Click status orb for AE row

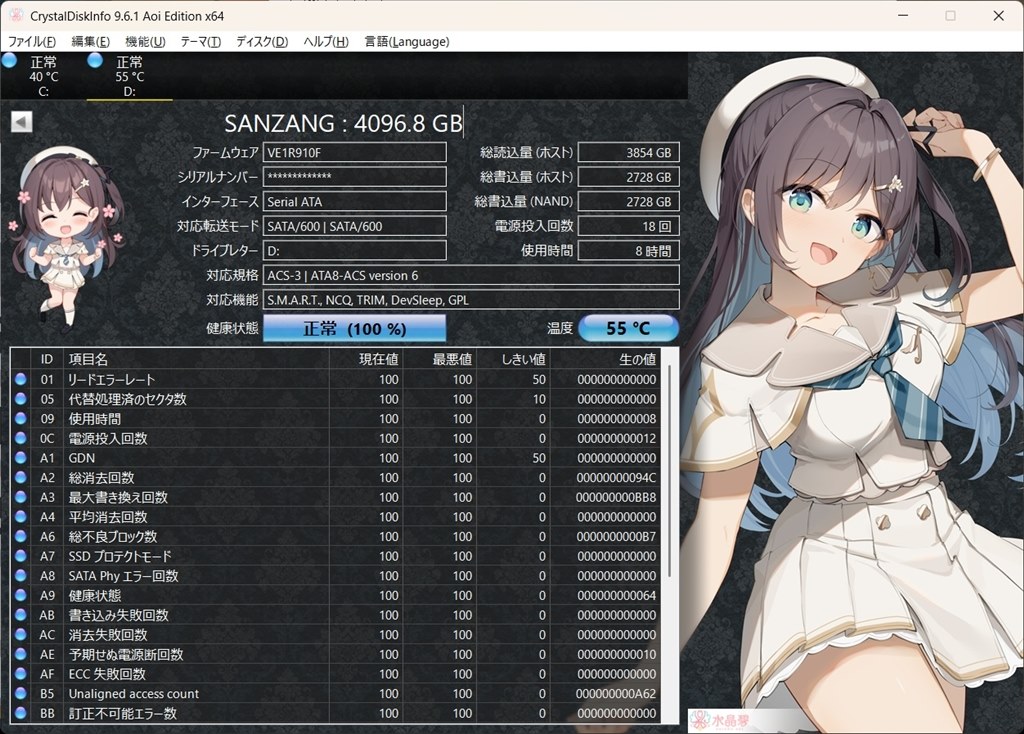click(20, 654)
